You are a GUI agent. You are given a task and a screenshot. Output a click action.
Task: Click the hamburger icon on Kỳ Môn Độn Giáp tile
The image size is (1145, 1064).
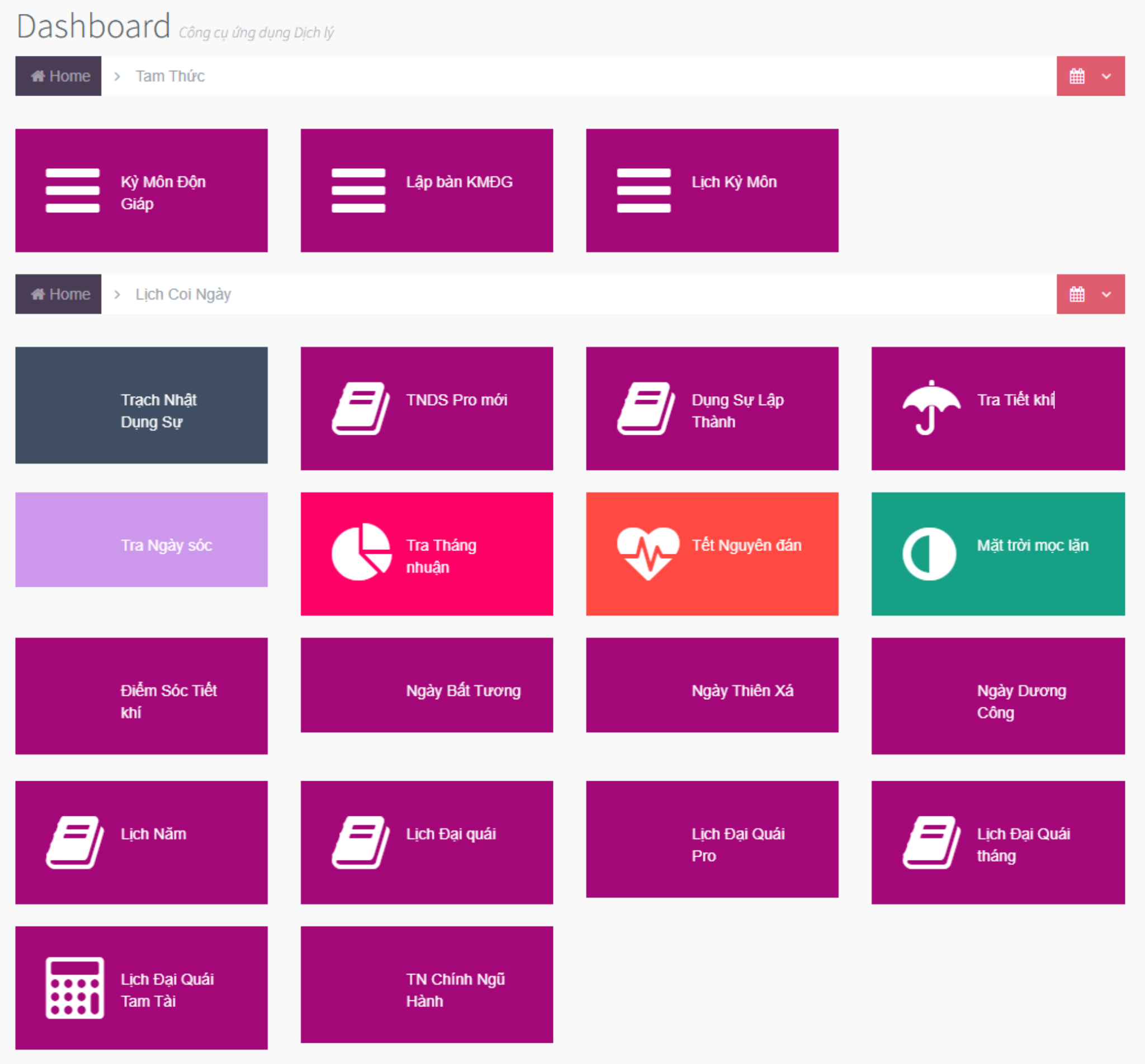(x=73, y=191)
